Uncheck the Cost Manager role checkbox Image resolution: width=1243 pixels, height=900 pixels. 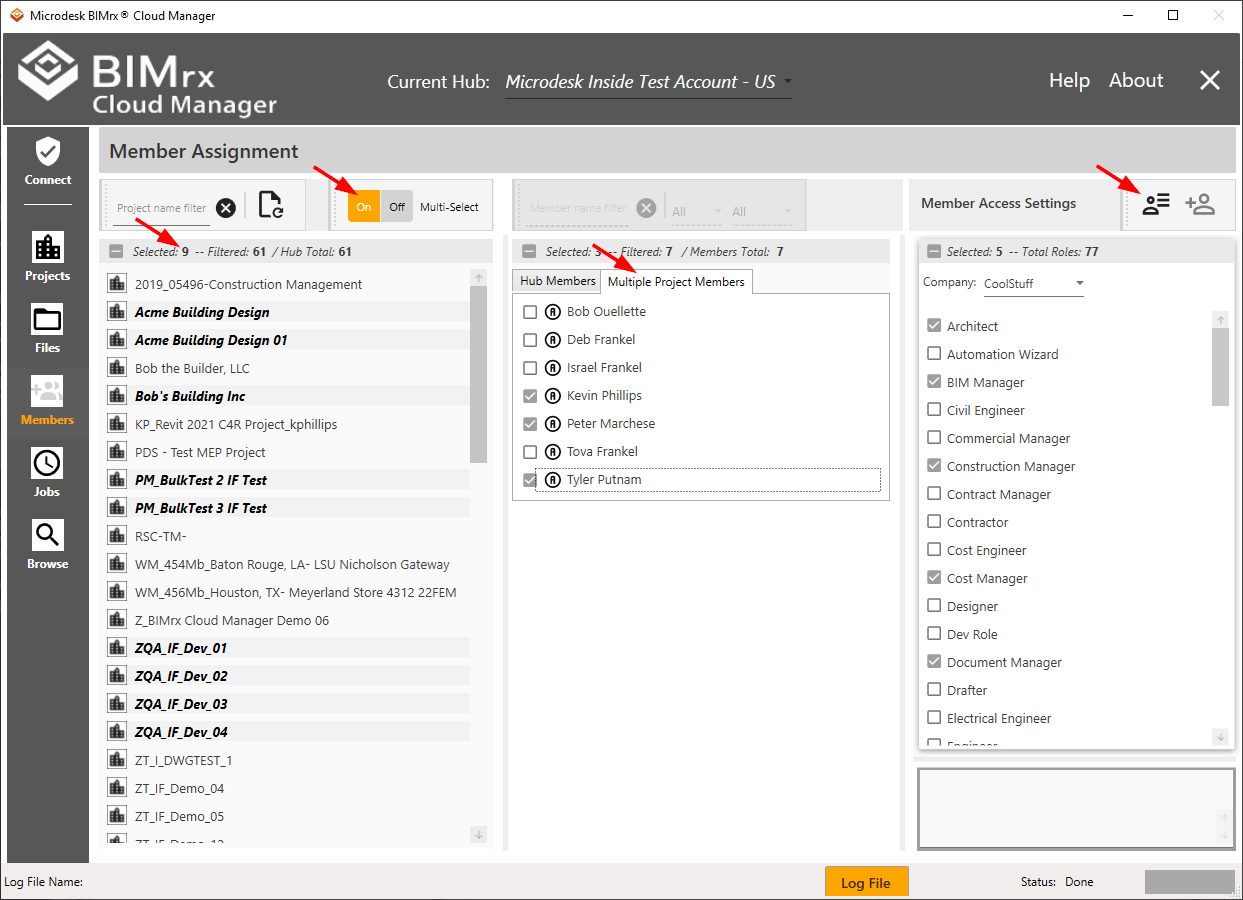pos(934,578)
